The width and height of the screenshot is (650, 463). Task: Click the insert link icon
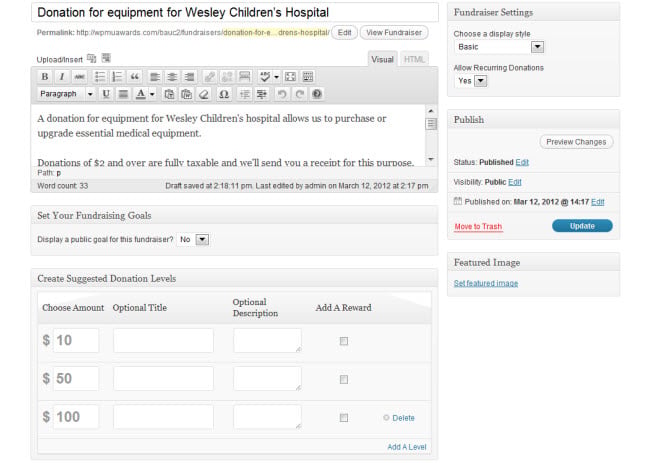210,77
